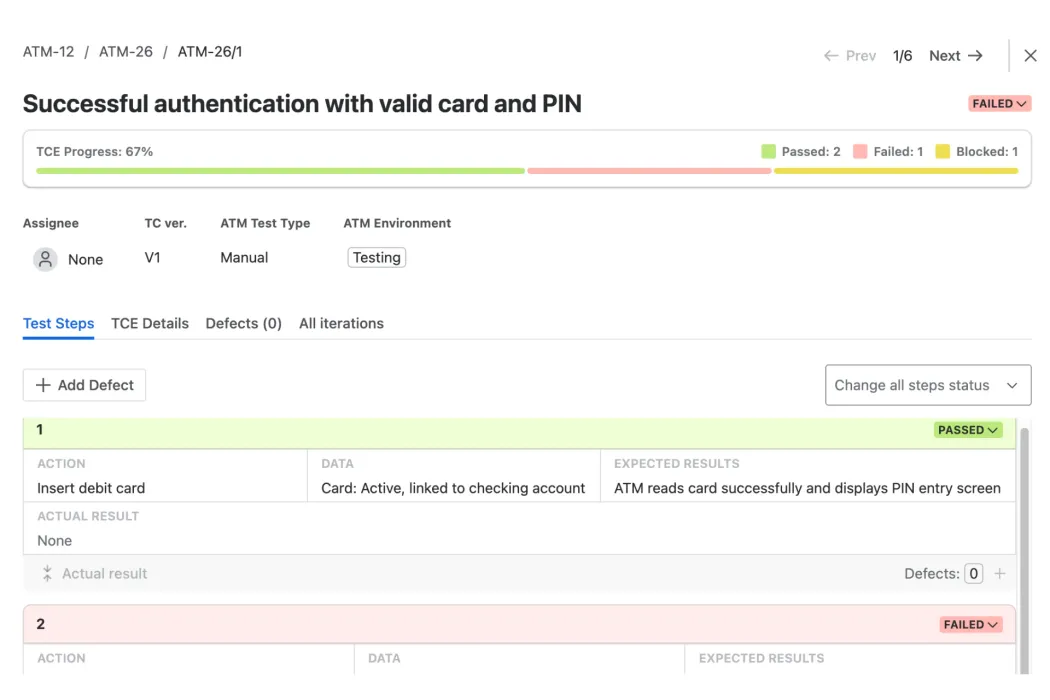Click the pink Failed legend square
1050x700 pixels.
point(860,152)
